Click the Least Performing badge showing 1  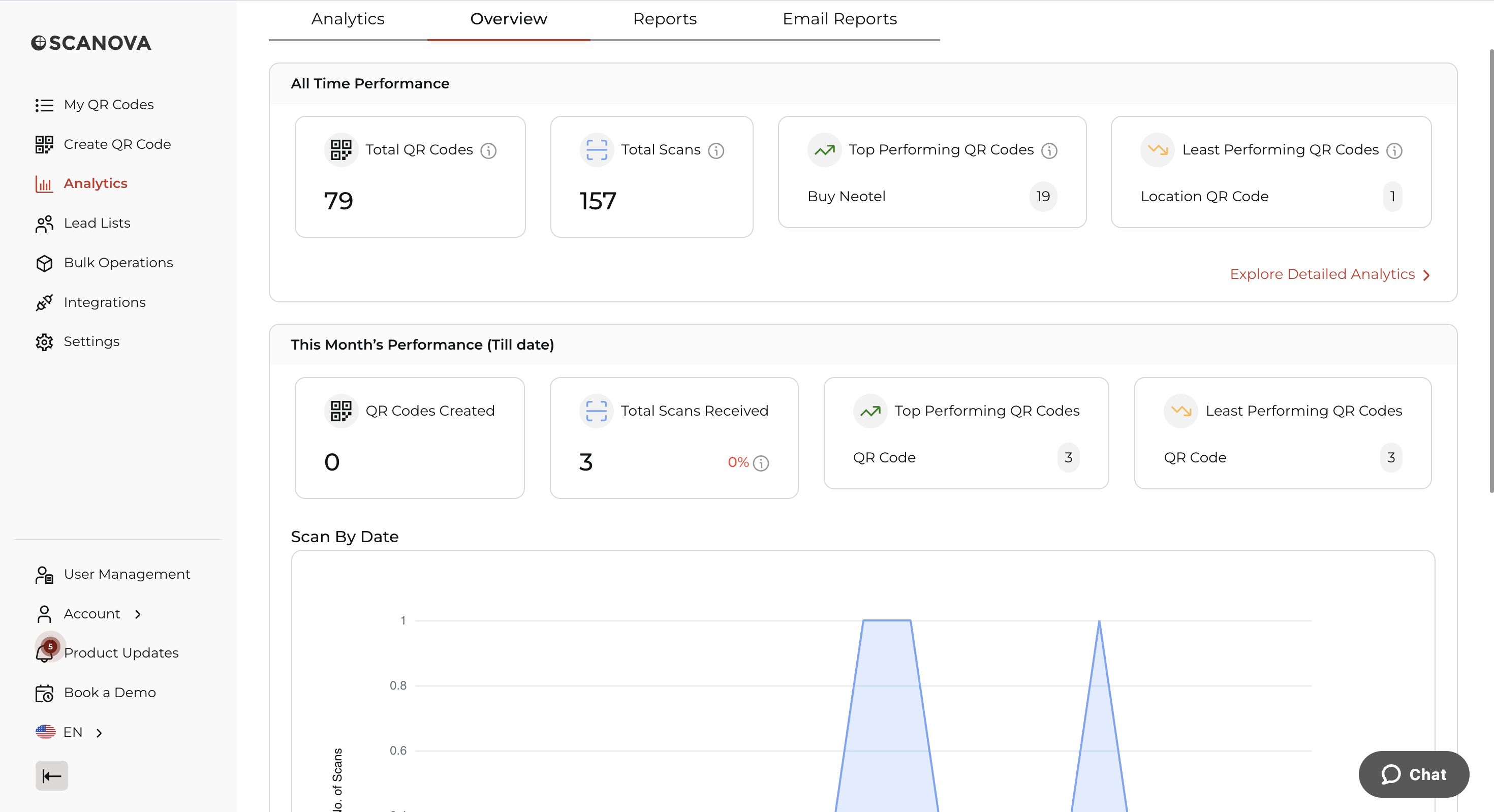coord(1392,197)
